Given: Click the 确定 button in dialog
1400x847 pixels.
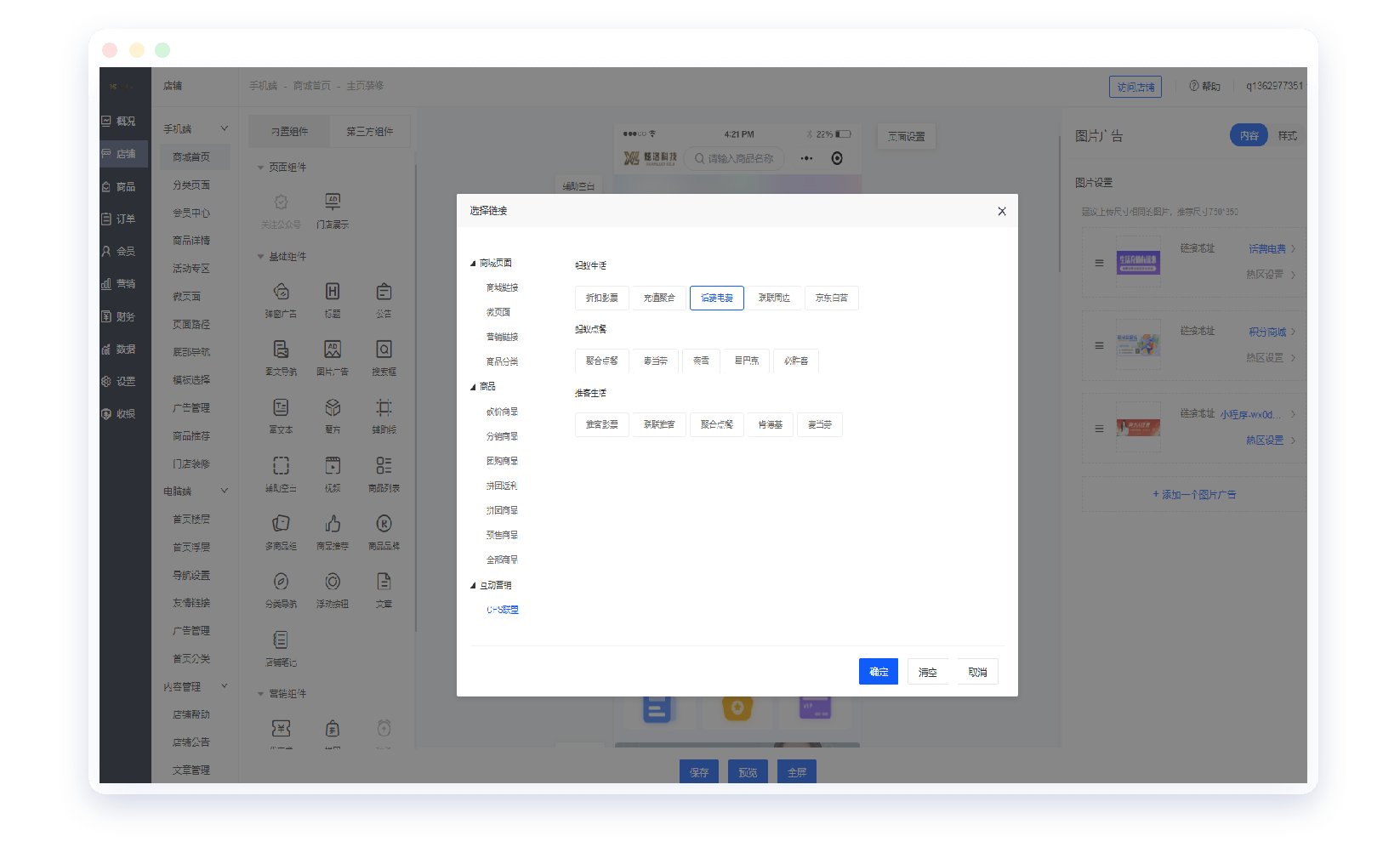Looking at the screenshot, I should click(878, 672).
